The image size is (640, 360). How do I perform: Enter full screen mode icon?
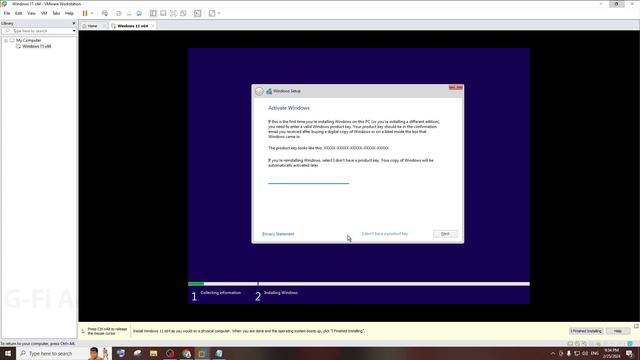pyautogui.click(x=173, y=13)
